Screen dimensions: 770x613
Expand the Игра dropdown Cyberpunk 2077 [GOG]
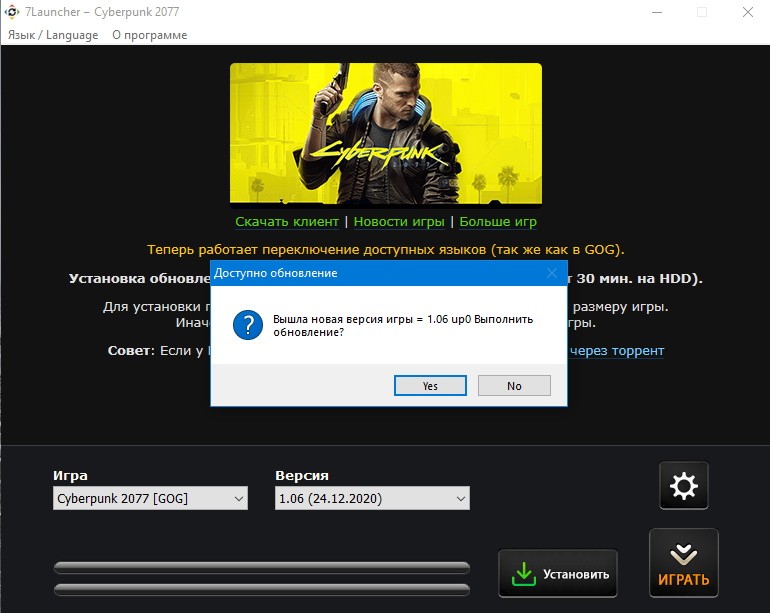(x=150, y=498)
